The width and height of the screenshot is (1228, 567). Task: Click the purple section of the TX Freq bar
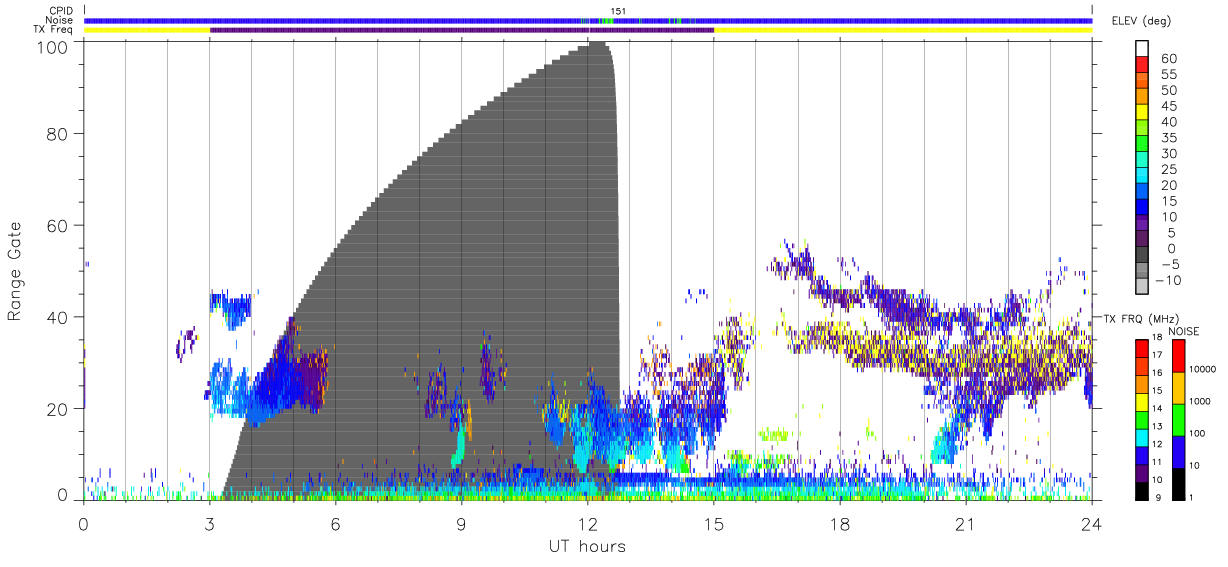461,30
